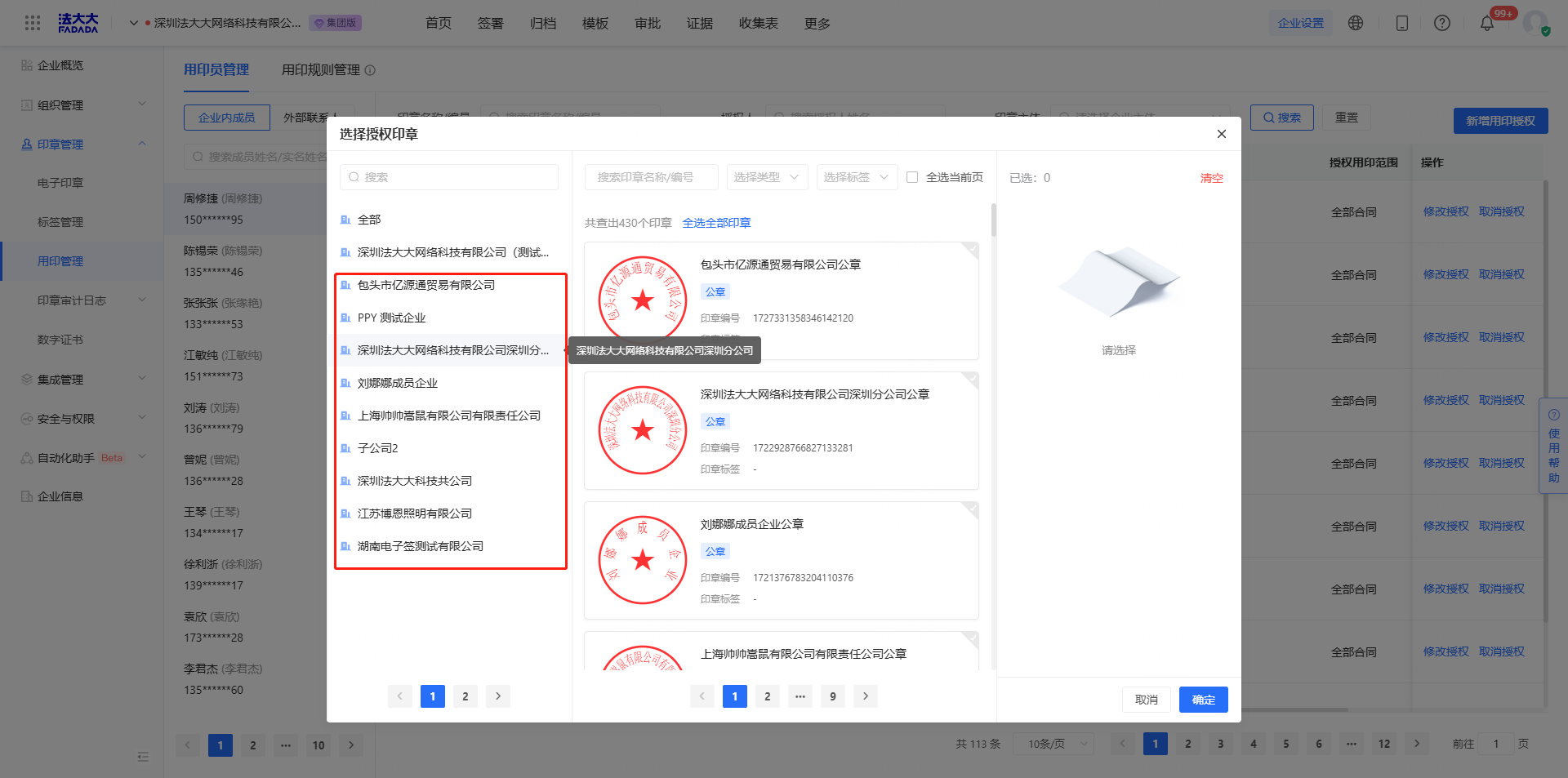Screen dimensions: 1568x778
Task: Click the 搜索印章名称/编号 input field
Action: coord(652,177)
